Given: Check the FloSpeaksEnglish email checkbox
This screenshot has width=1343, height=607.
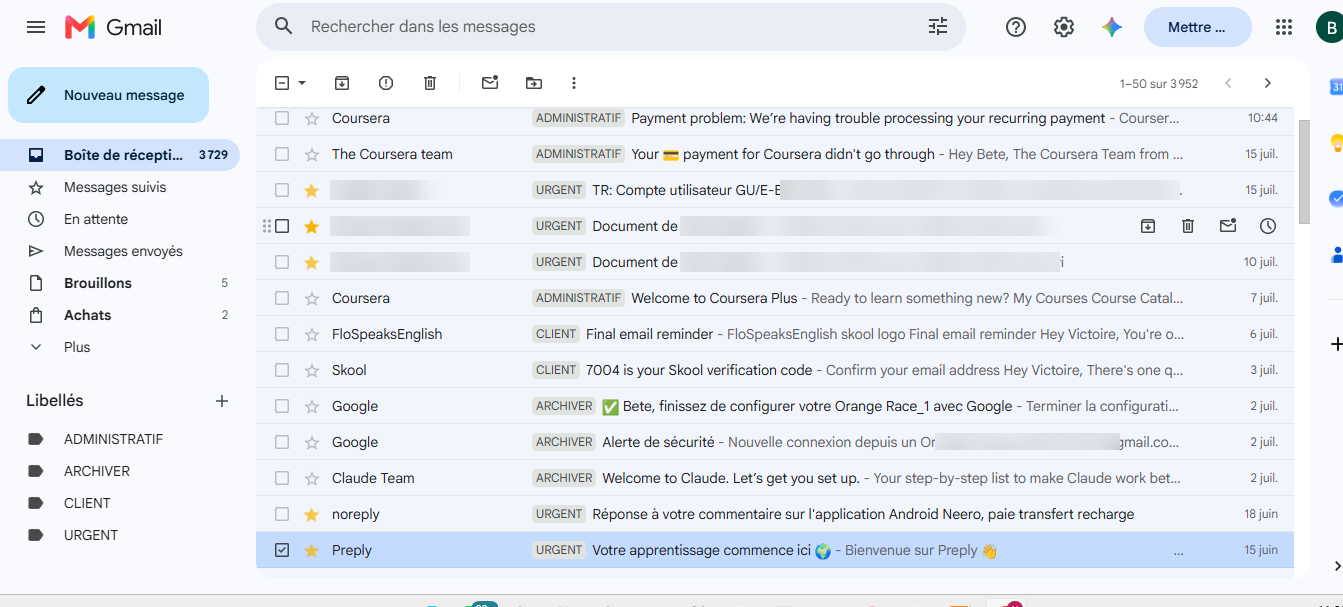Looking at the screenshot, I should pyautogui.click(x=282, y=334).
